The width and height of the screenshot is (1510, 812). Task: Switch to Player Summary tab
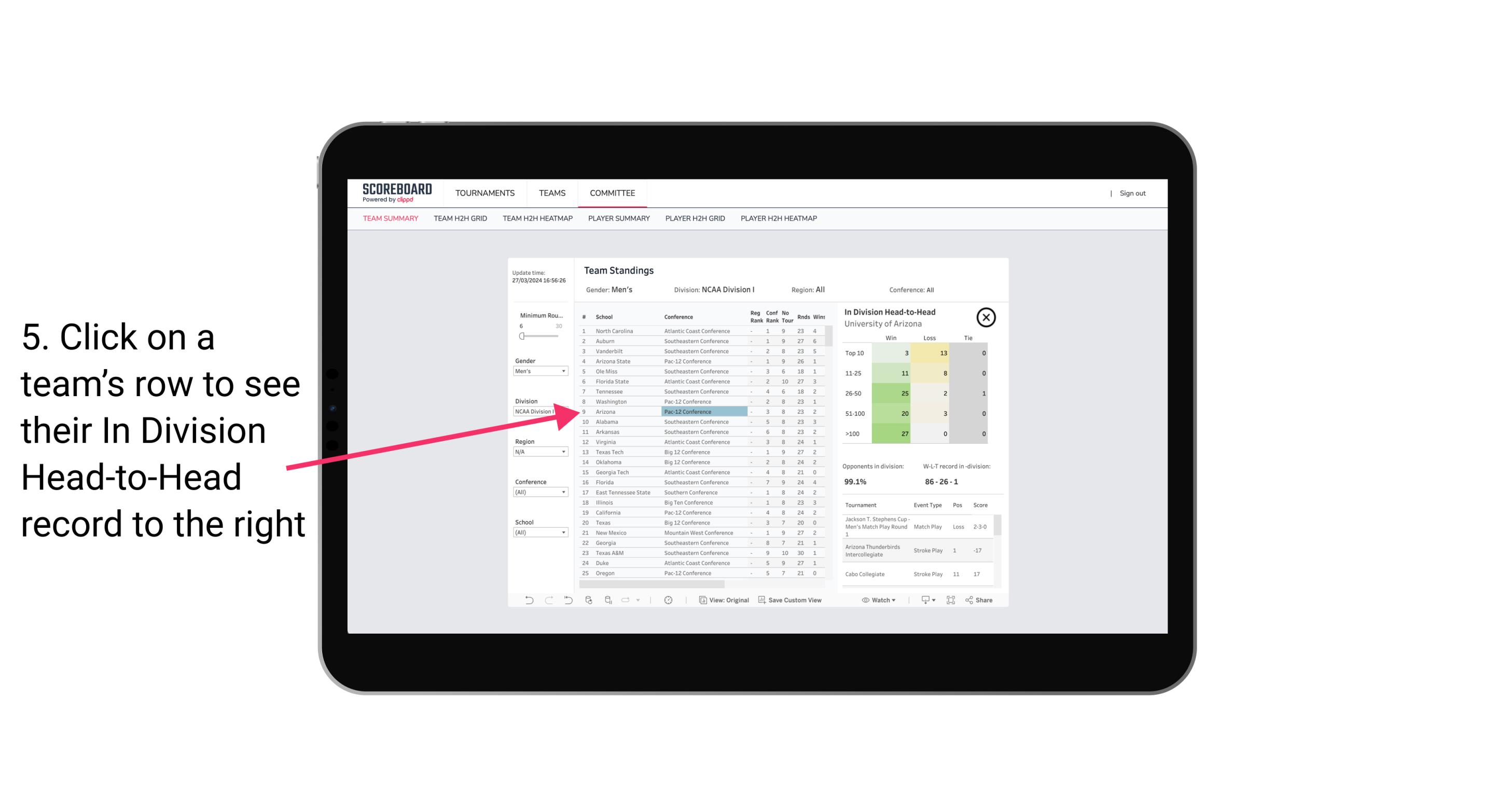pos(618,218)
